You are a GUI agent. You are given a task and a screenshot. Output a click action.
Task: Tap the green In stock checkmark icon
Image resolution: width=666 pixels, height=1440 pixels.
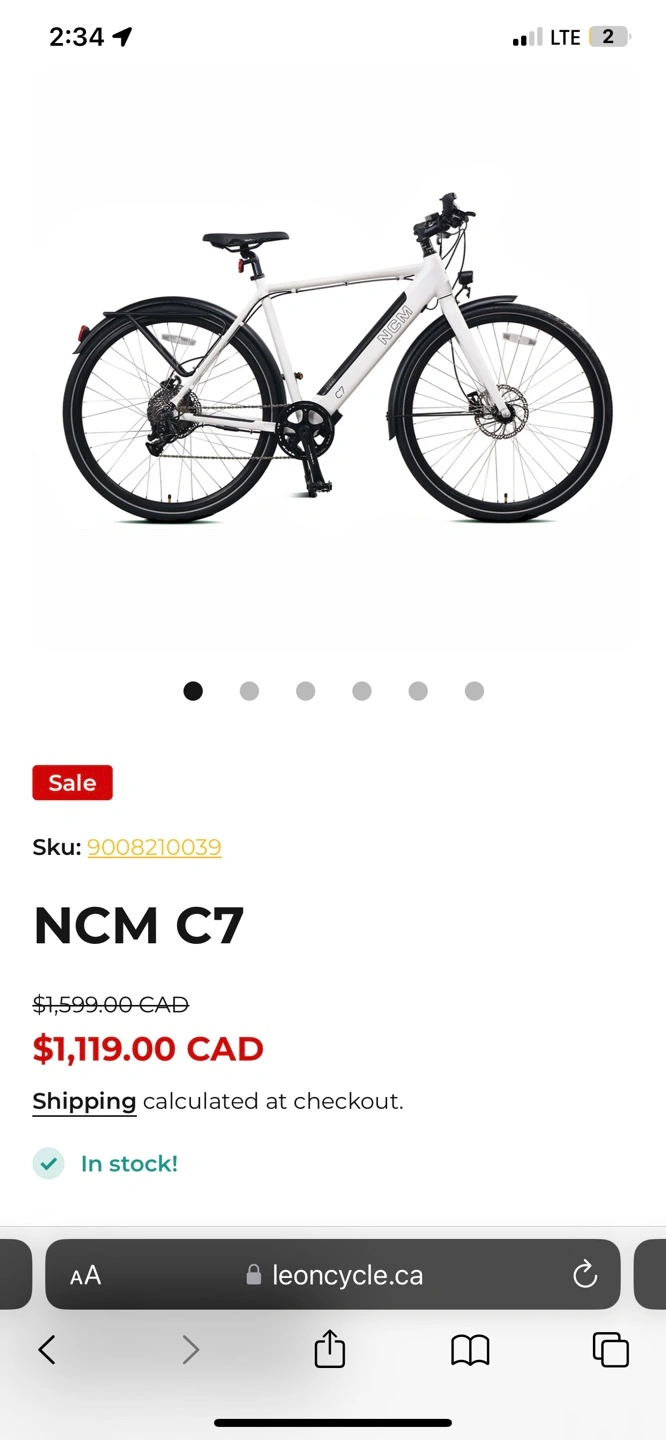point(48,1164)
